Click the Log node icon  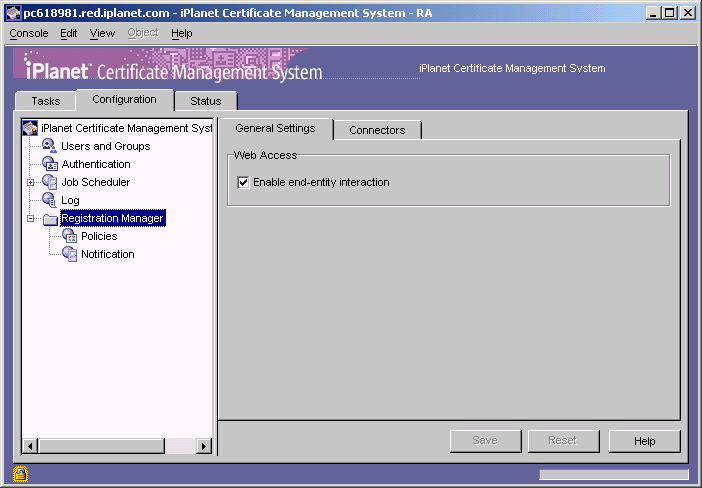49,200
